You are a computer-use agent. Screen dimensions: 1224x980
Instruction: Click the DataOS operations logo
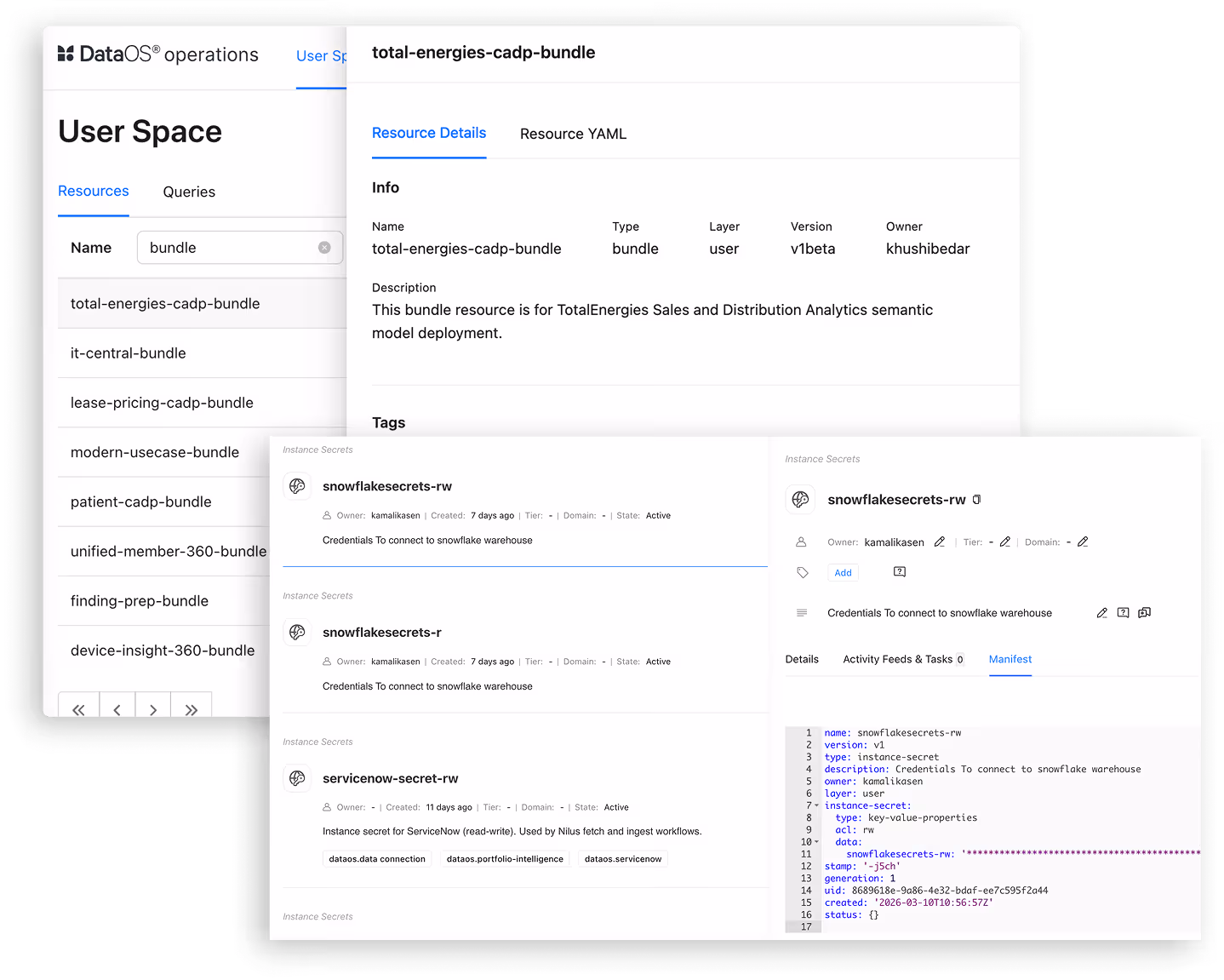[157, 54]
